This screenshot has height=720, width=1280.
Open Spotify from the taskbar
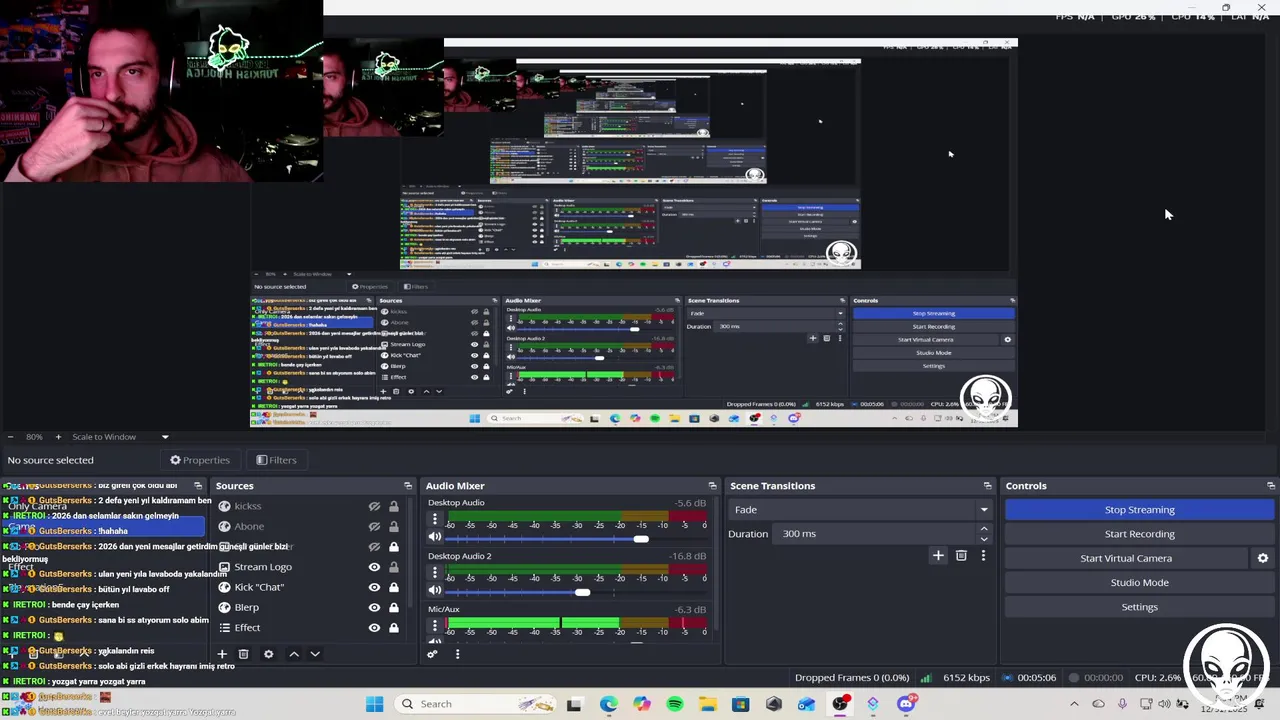click(674, 704)
